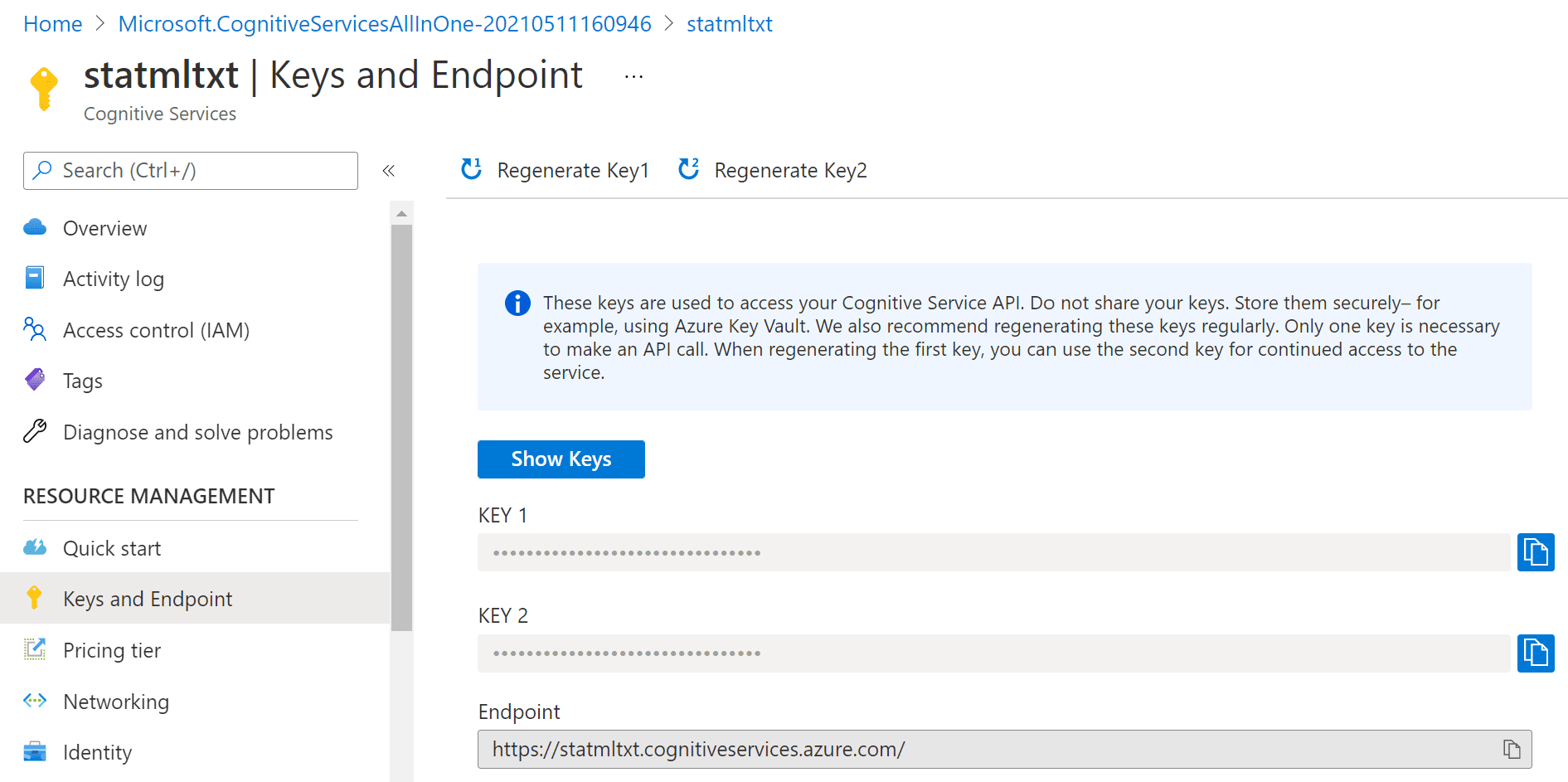Select Keys and Endpoint in sidebar
This screenshot has height=782, width=1568.
click(195, 599)
